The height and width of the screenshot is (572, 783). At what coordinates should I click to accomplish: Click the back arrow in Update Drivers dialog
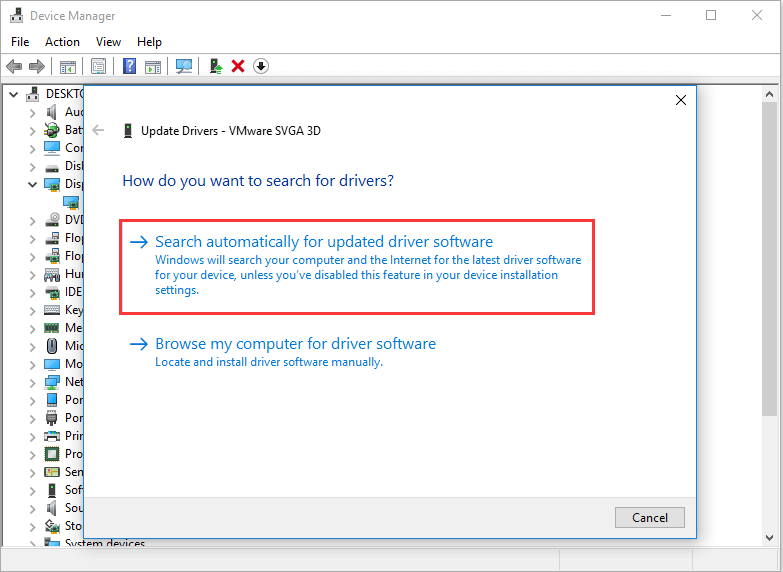tap(98, 131)
